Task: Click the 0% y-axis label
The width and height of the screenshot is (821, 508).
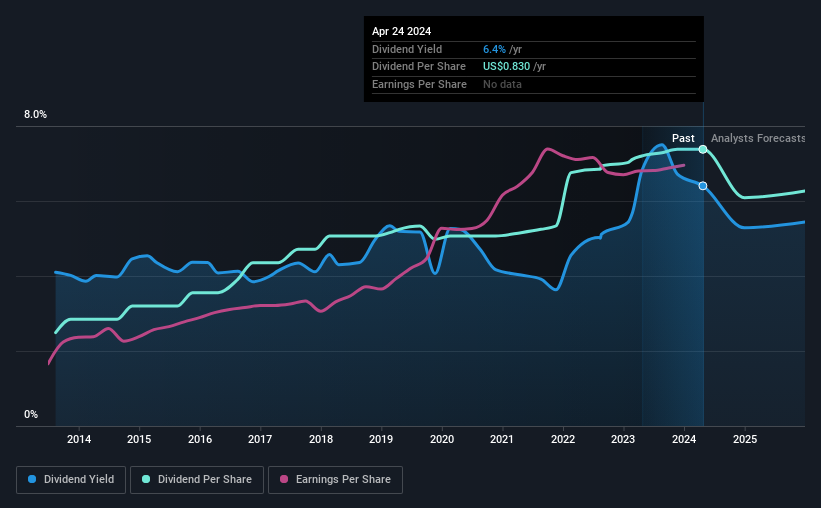Action: 31,414
